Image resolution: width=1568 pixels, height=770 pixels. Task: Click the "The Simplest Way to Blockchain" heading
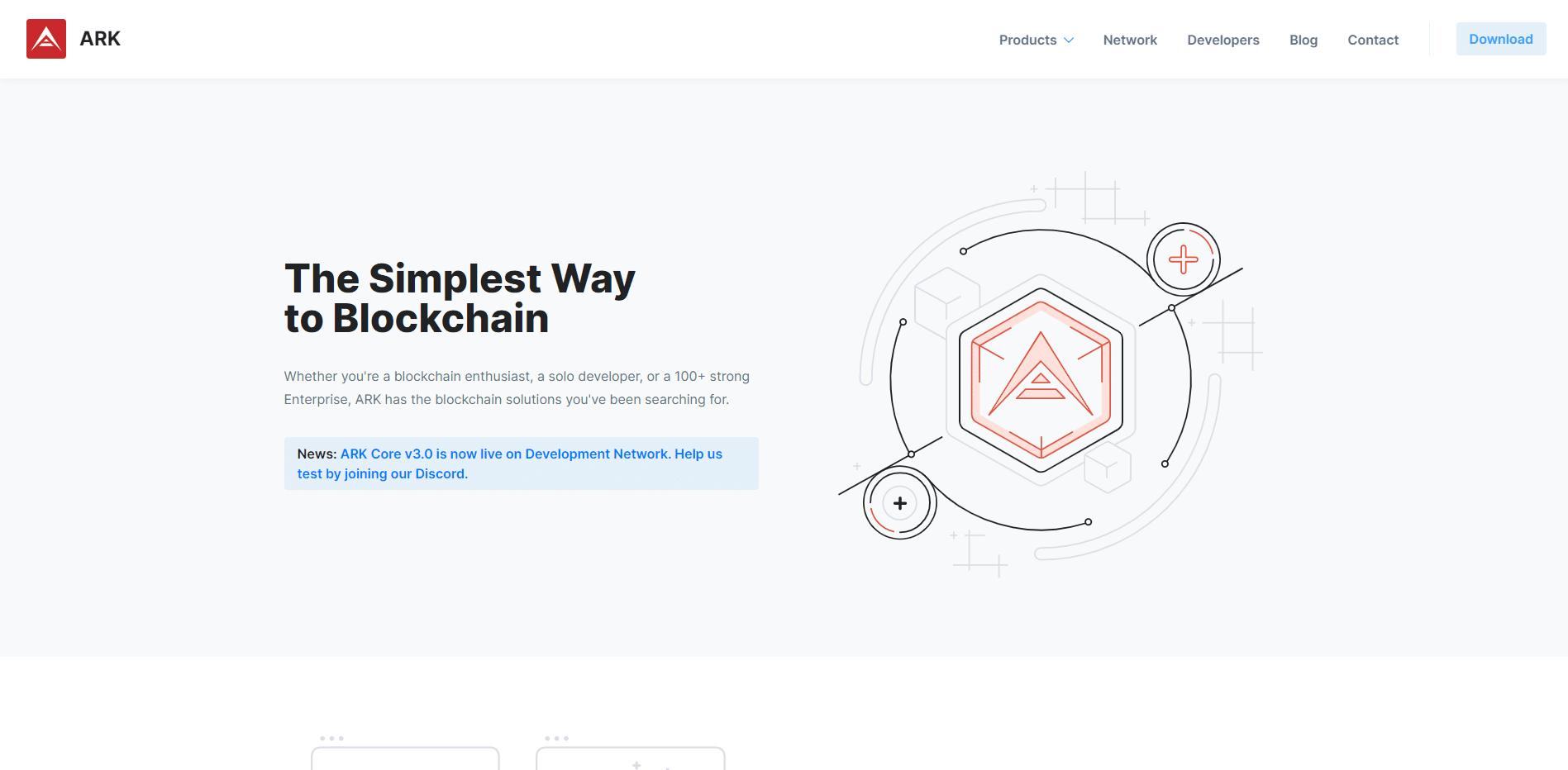tap(460, 298)
